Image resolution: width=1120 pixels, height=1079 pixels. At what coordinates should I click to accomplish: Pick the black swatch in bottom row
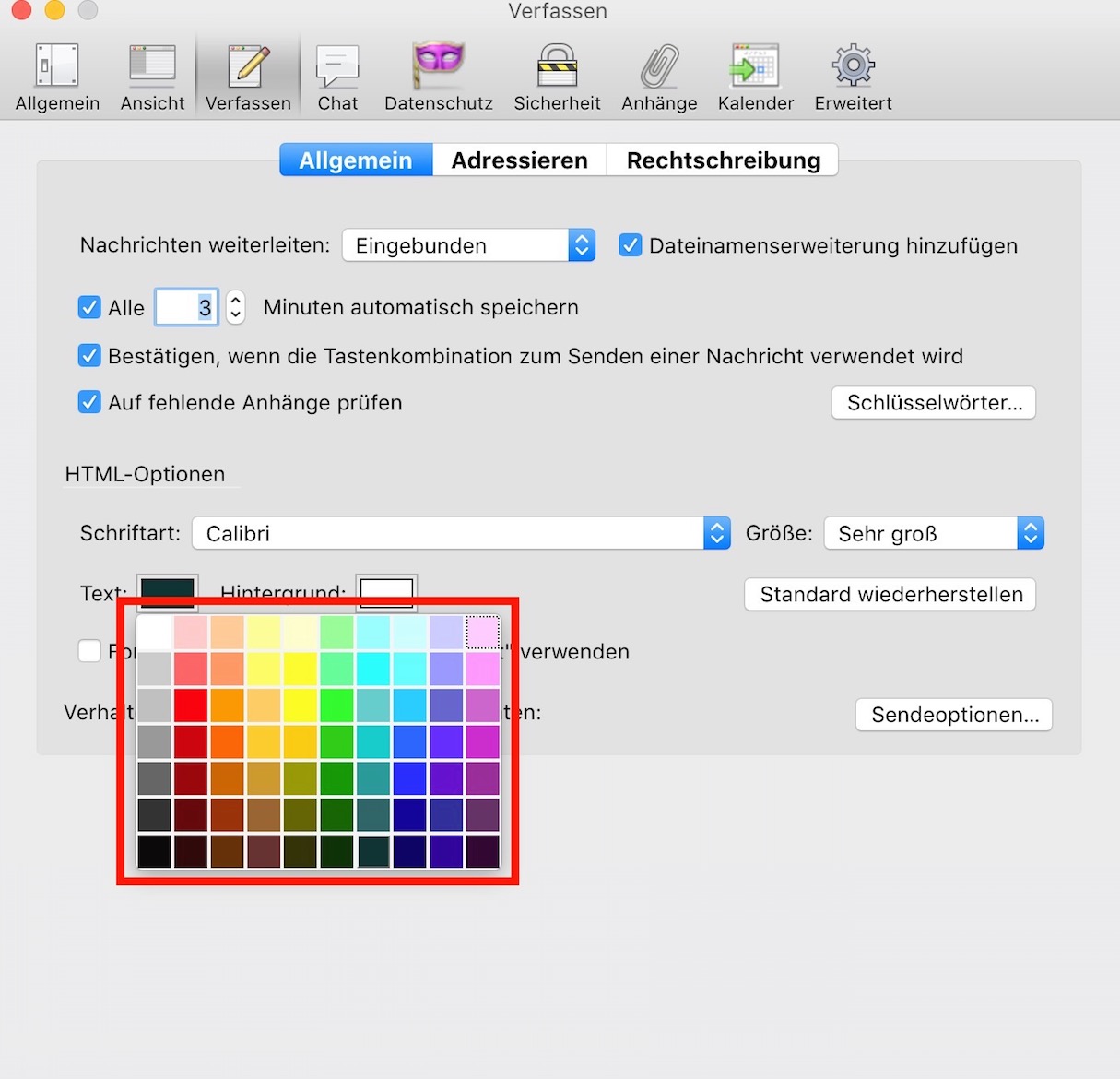click(154, 851)
